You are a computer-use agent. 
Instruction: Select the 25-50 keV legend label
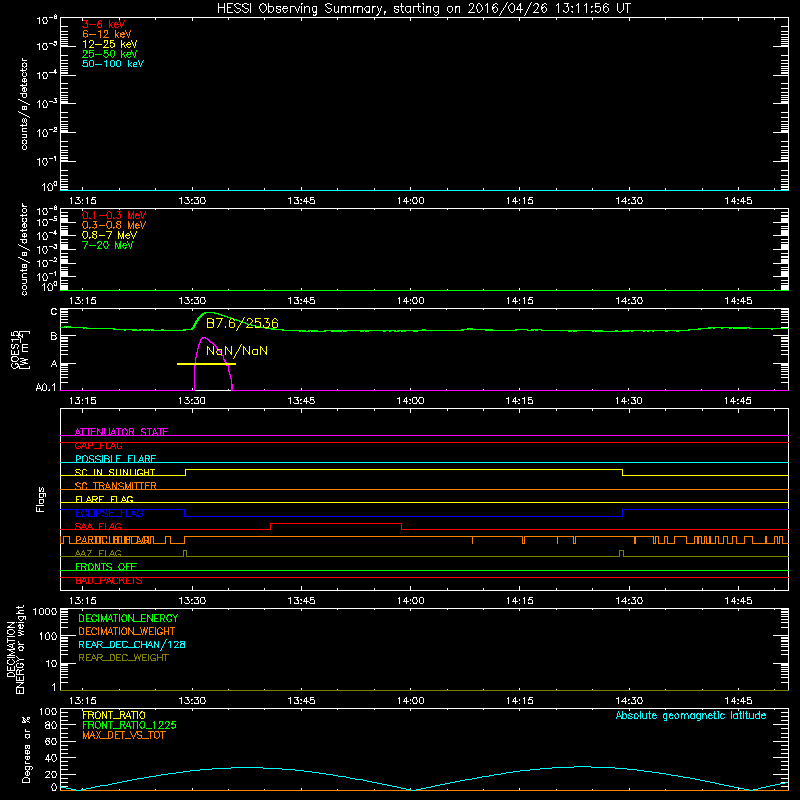click(x=110, y=54)
